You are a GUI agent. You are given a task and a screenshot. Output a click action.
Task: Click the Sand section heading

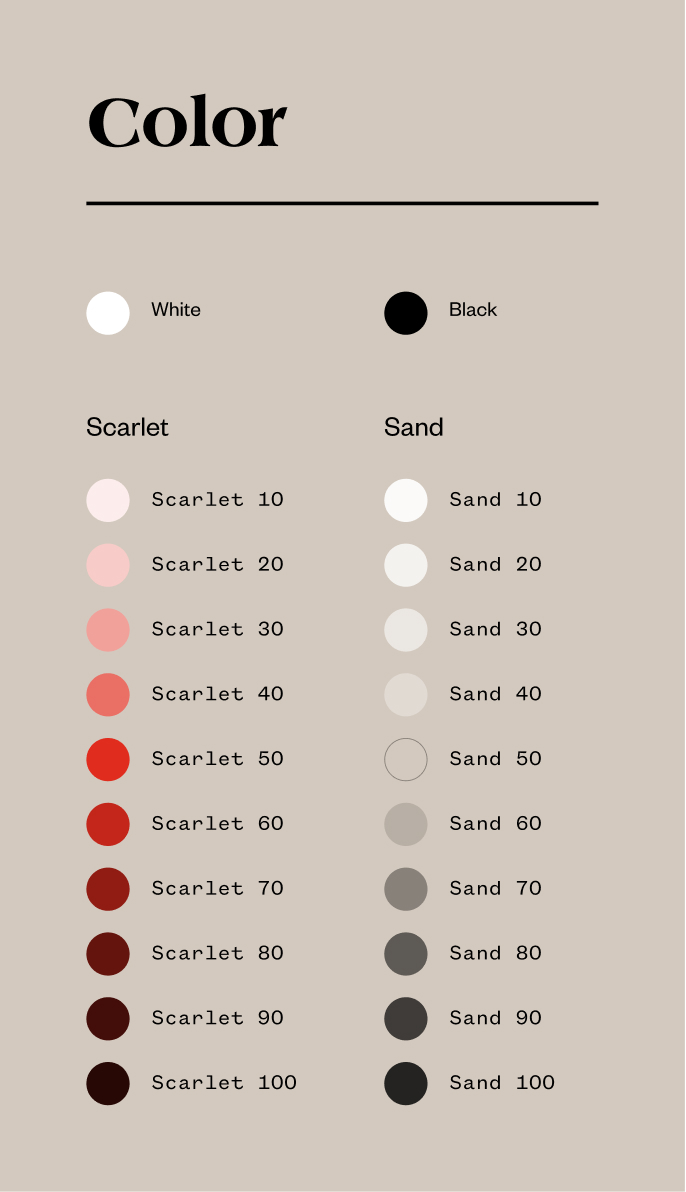pyautogui.click(x=414, y=427)
